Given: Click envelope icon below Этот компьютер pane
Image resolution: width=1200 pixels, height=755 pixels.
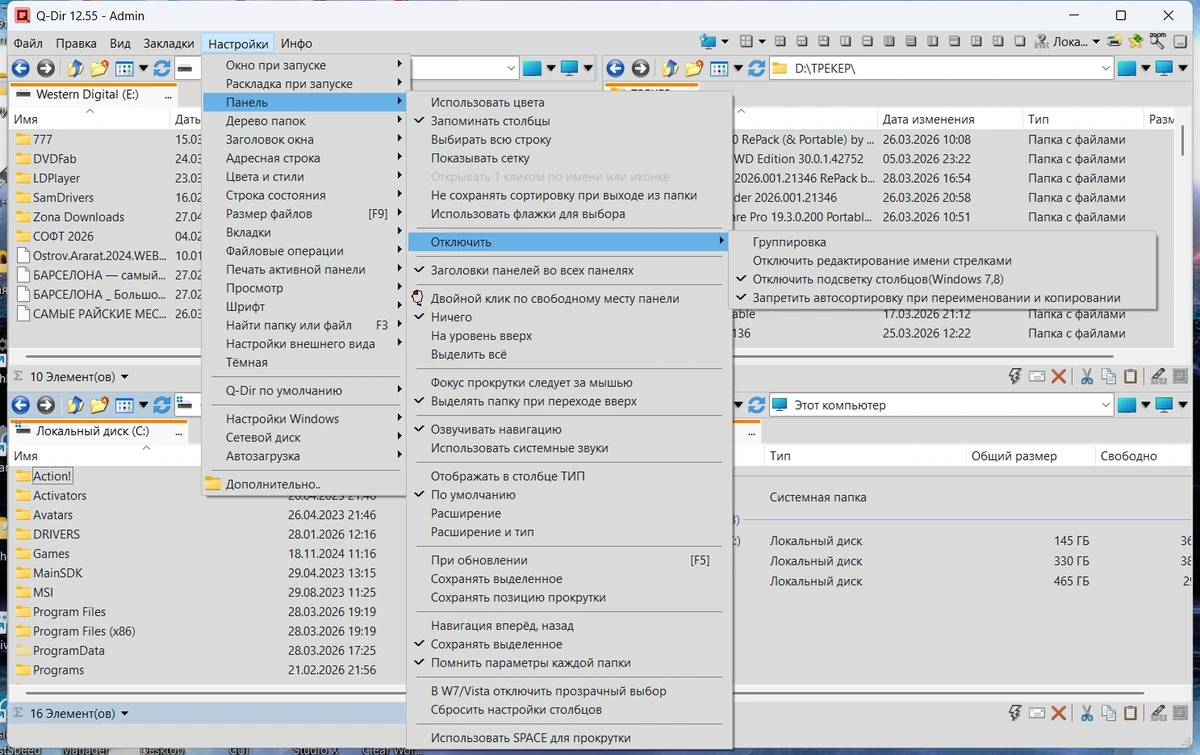Looking at the screenshot, I should (1036, 713).
